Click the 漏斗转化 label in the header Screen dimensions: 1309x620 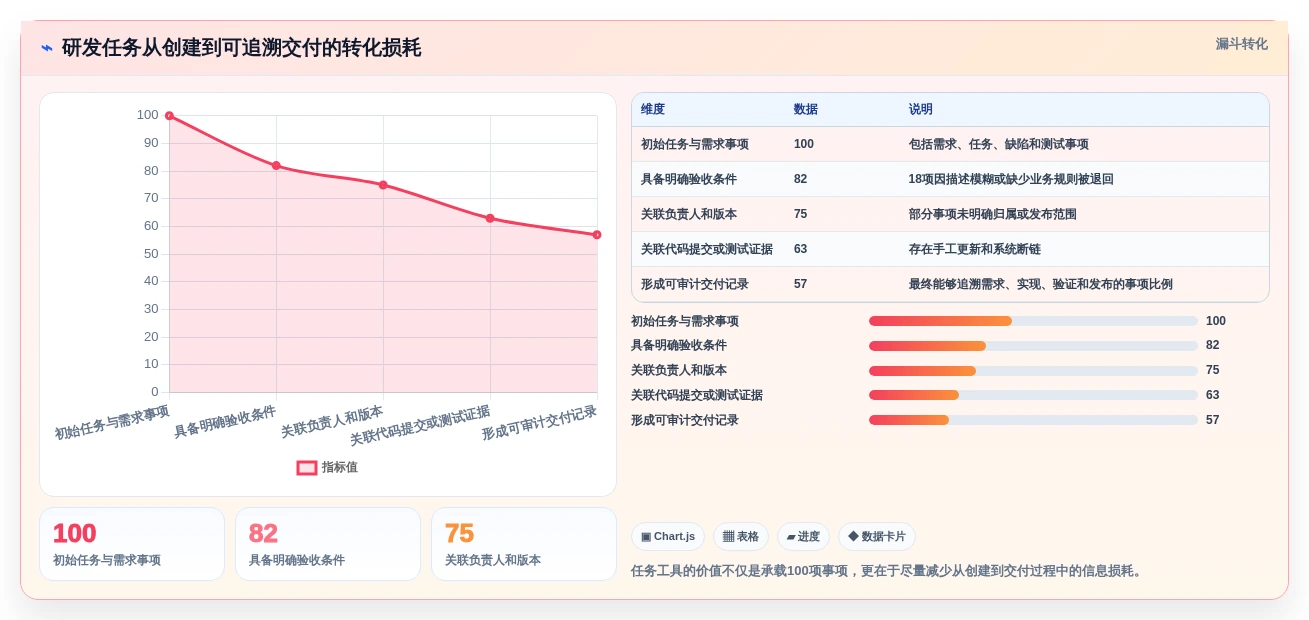[1241, 44]
